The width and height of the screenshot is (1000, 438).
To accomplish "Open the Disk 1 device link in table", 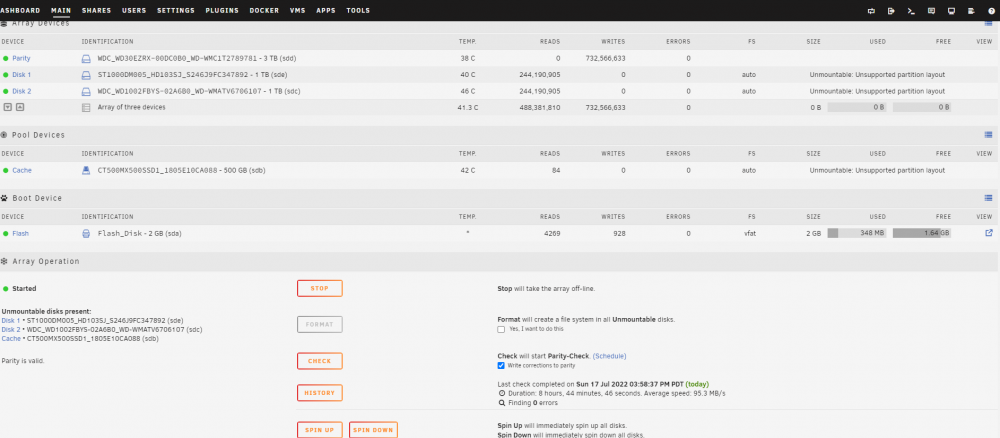I will click(x=22, y=75).
